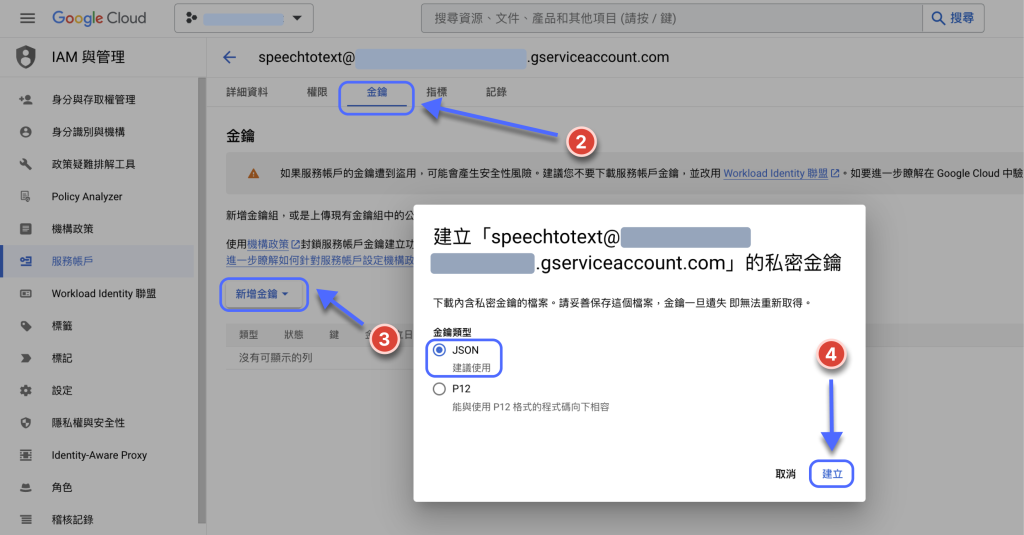Switch to the 權限 tab

317,92
